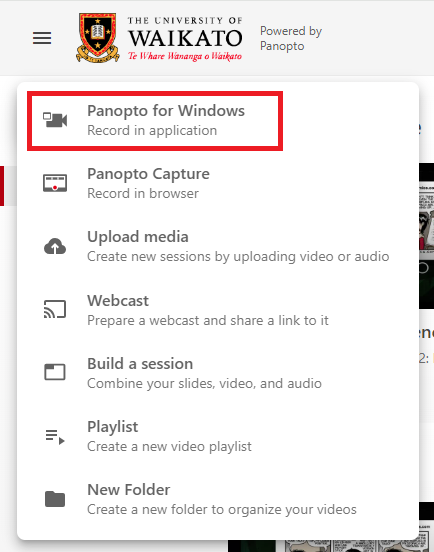The height and width of the screenshot is (552, 434).
Task: Choose Panopto Capture to record in browser
Action: (218, 183)
